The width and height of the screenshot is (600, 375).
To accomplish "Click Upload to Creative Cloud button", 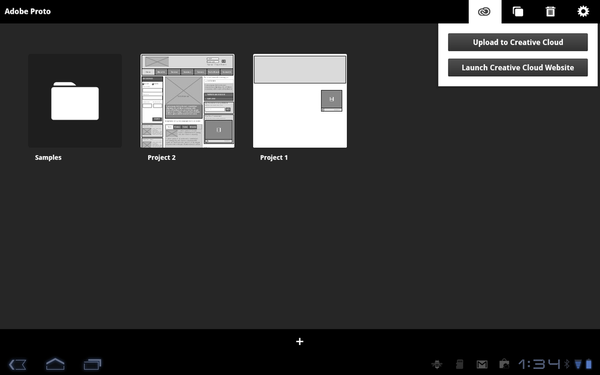I will (518, 42).
